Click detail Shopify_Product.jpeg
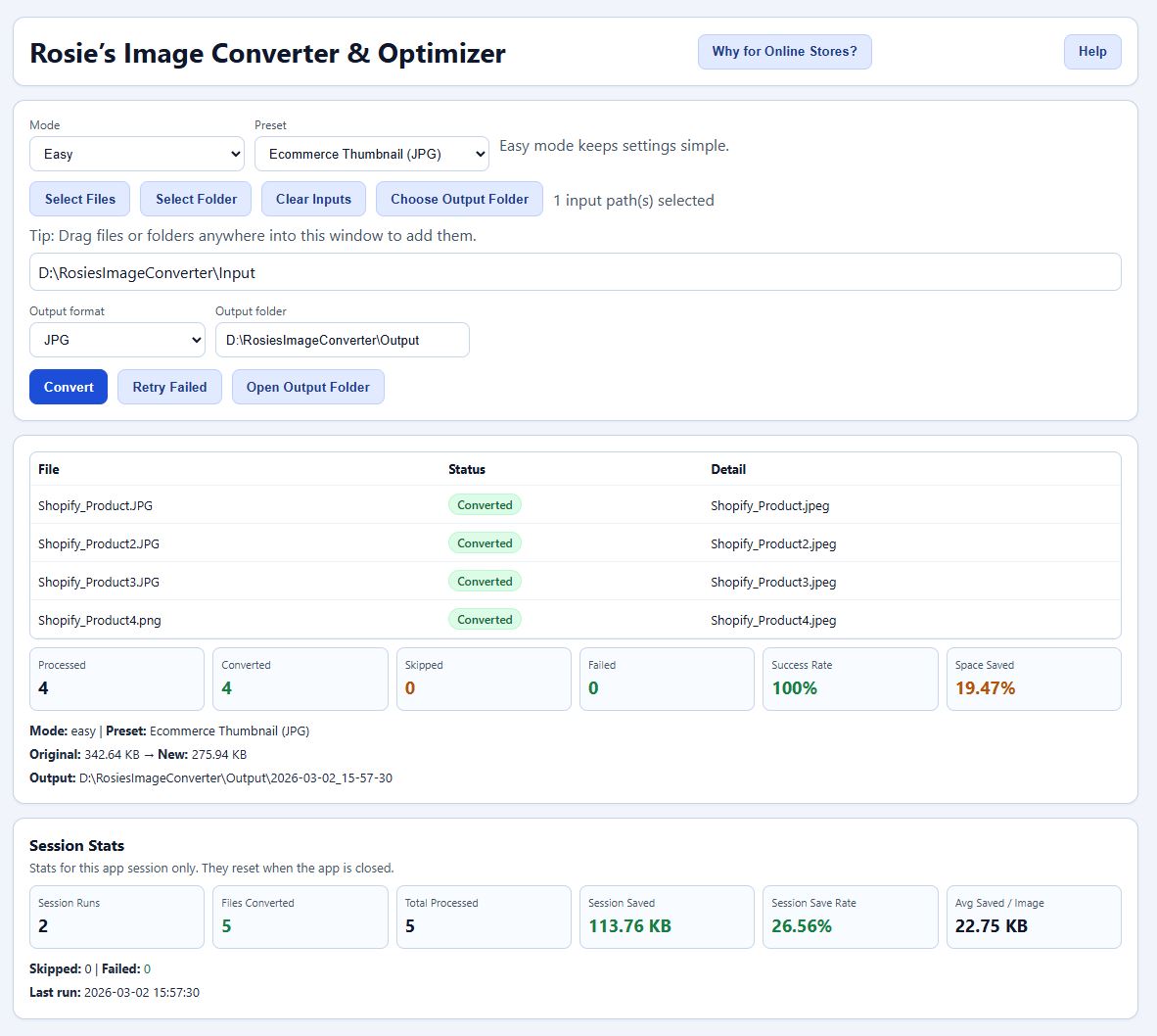 tap(769, 505)
